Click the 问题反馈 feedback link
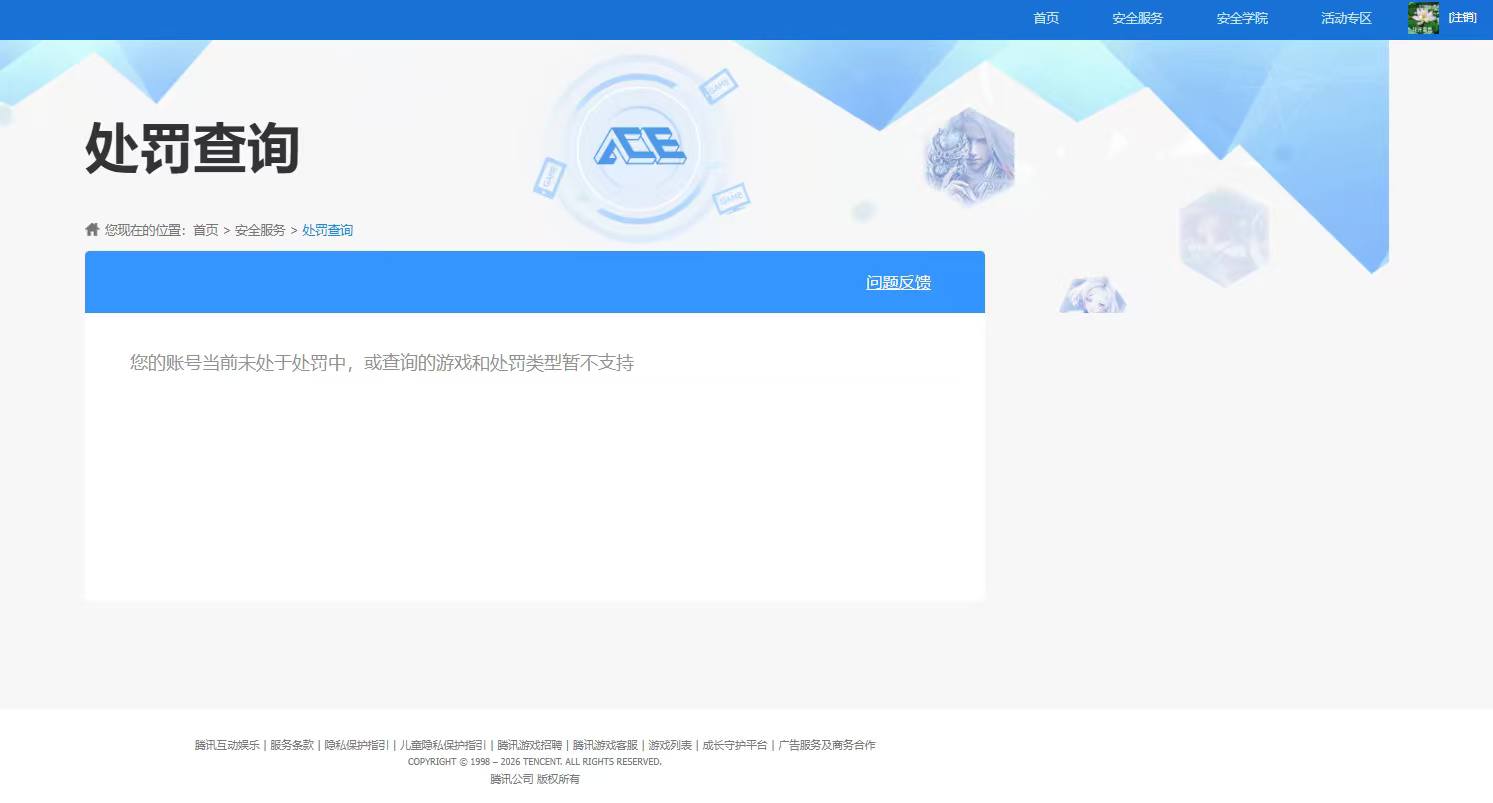Viewport: 1493px width, 803px height. coord(897,282)
